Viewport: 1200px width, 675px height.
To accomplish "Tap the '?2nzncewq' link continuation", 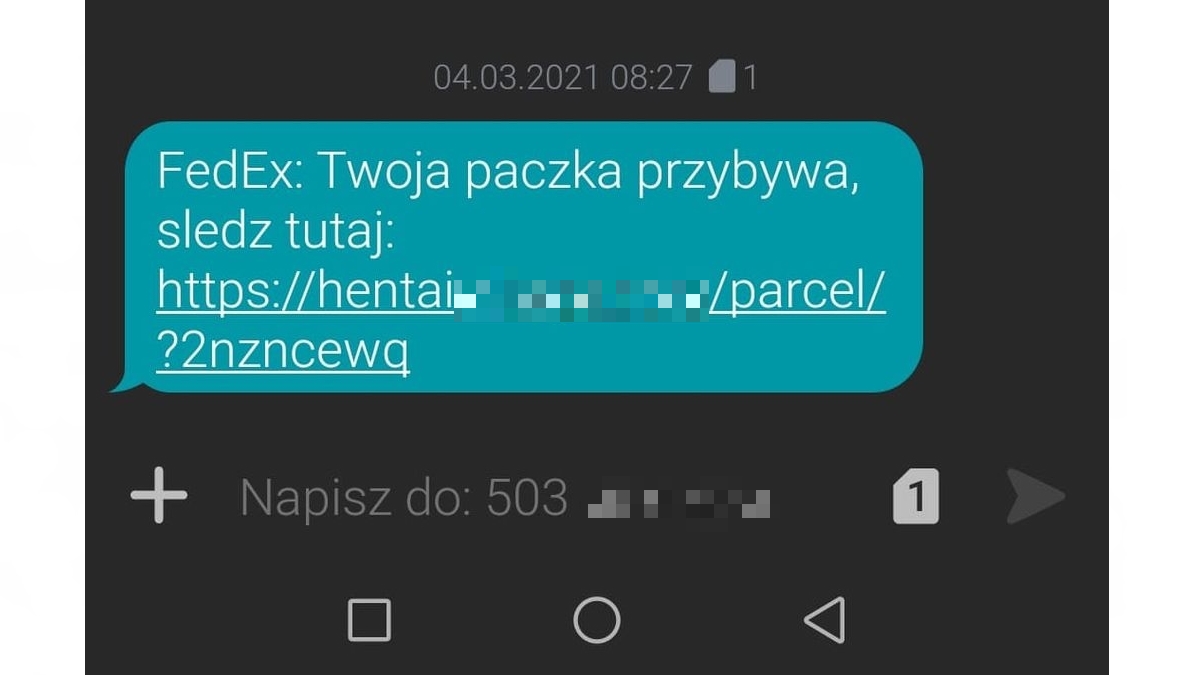I will [x=283, y=352].
